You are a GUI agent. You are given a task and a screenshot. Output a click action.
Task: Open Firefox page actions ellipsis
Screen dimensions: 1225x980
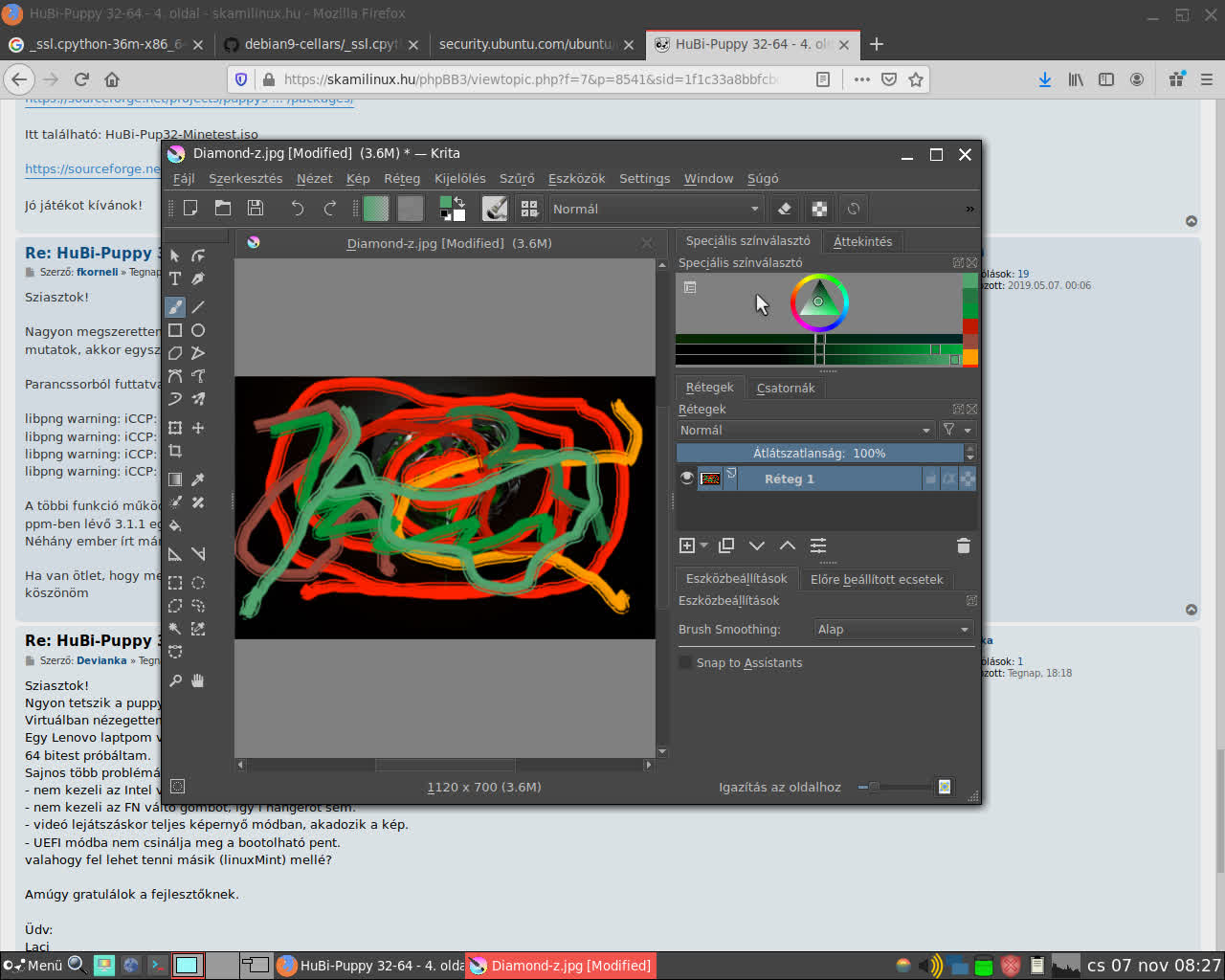tap(862, 79)
